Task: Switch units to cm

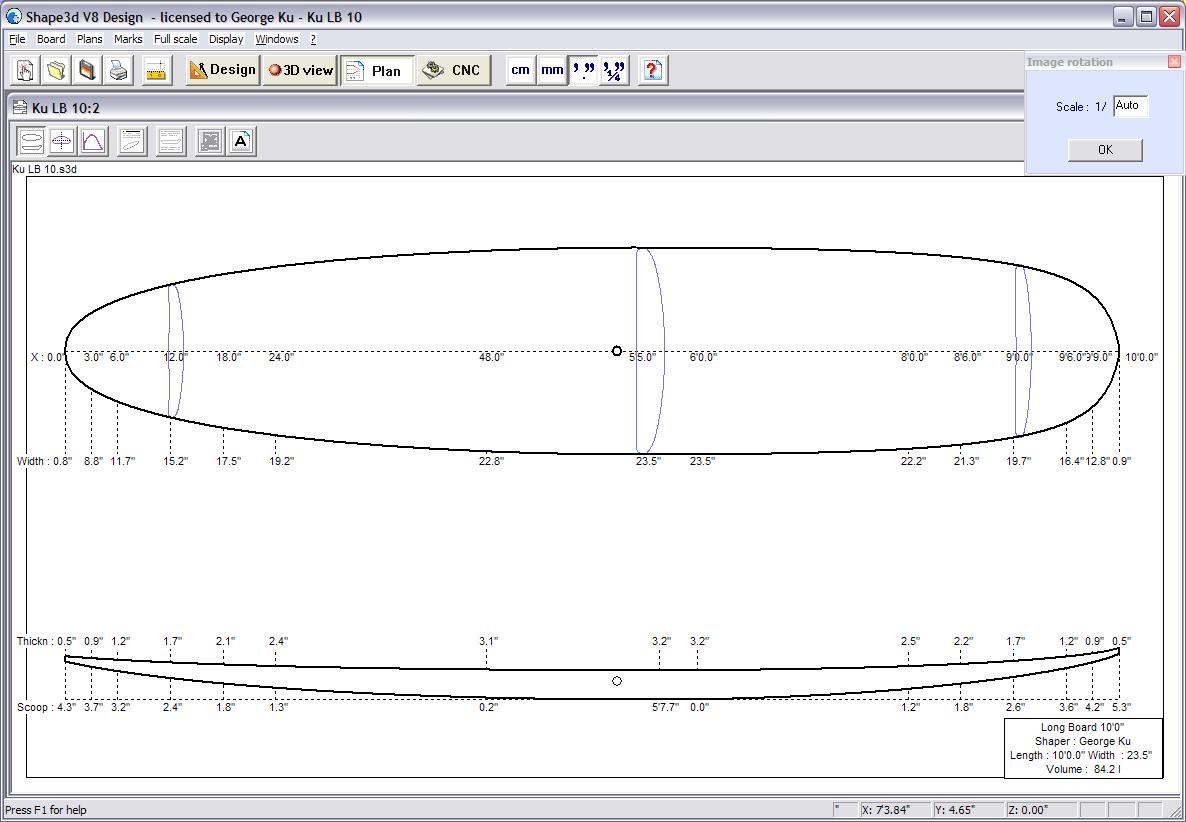Action: (x=520, y=70)
